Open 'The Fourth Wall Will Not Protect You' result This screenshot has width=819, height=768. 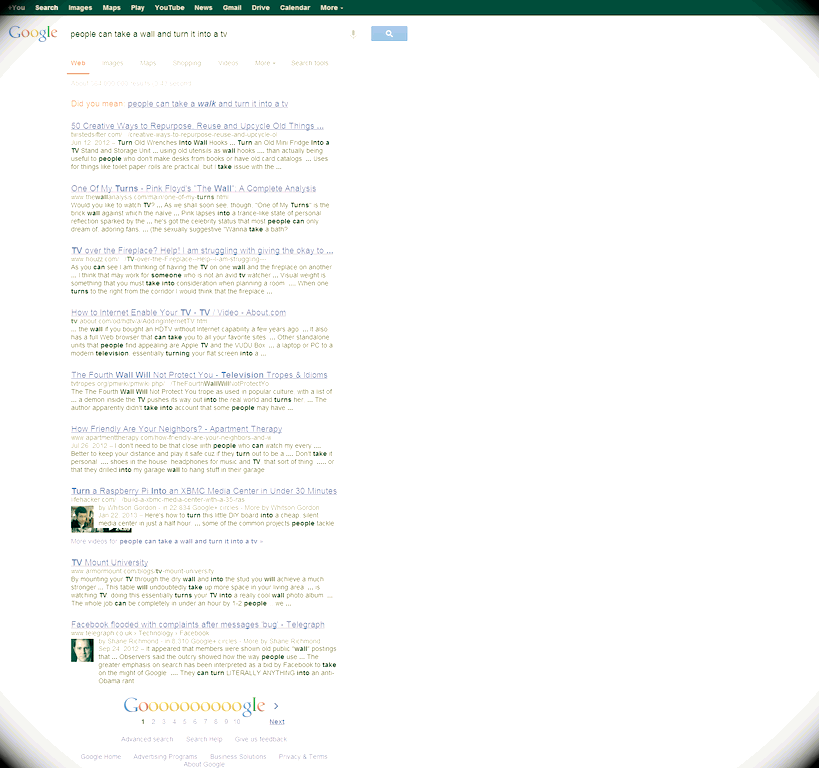(199, 375)
